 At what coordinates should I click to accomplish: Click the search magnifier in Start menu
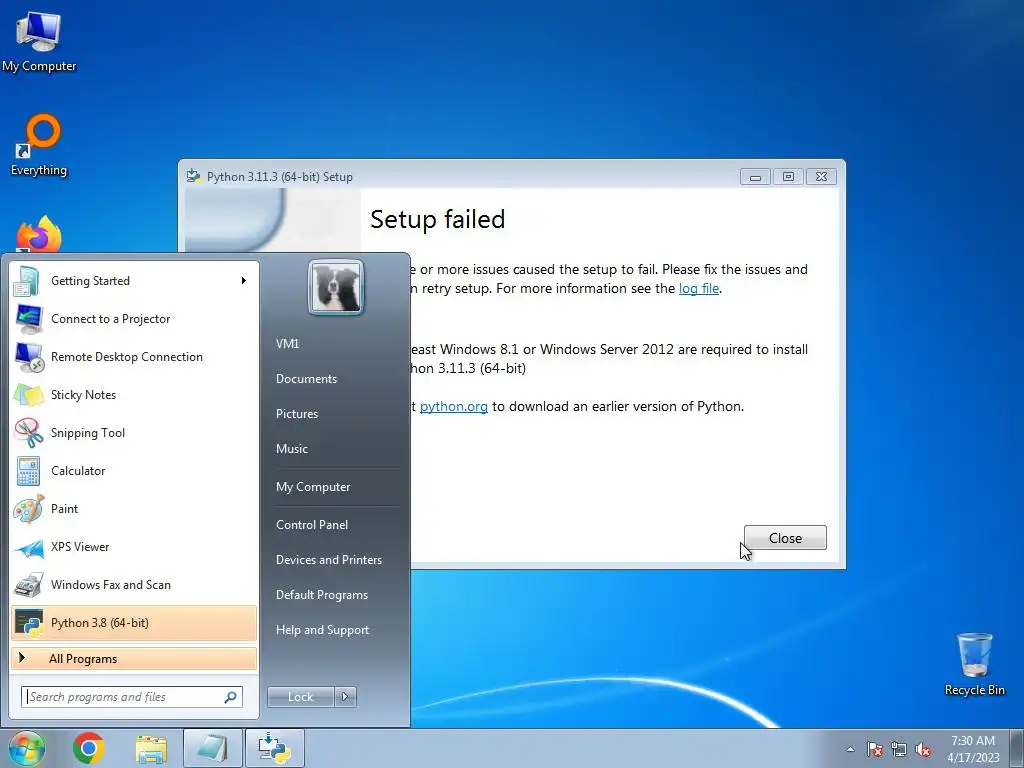click(231, 697)
